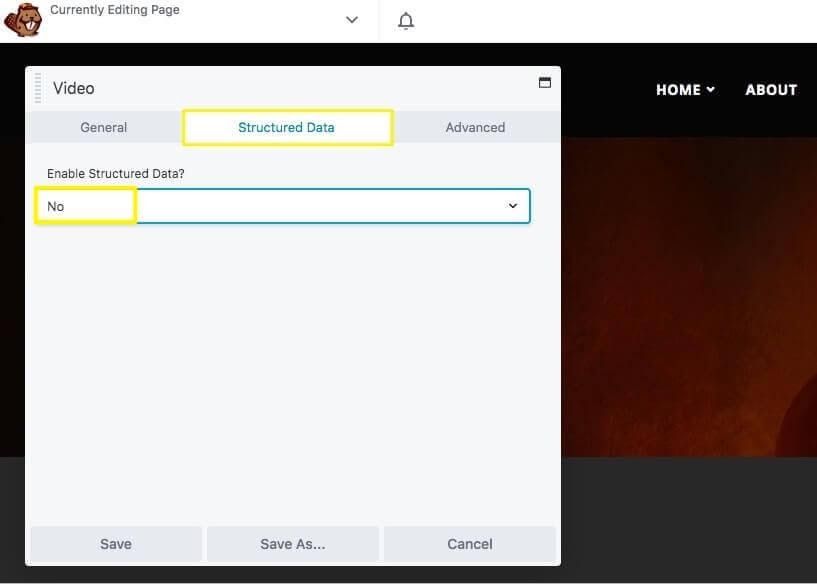Click the orange hero background image

coord(688,300)
